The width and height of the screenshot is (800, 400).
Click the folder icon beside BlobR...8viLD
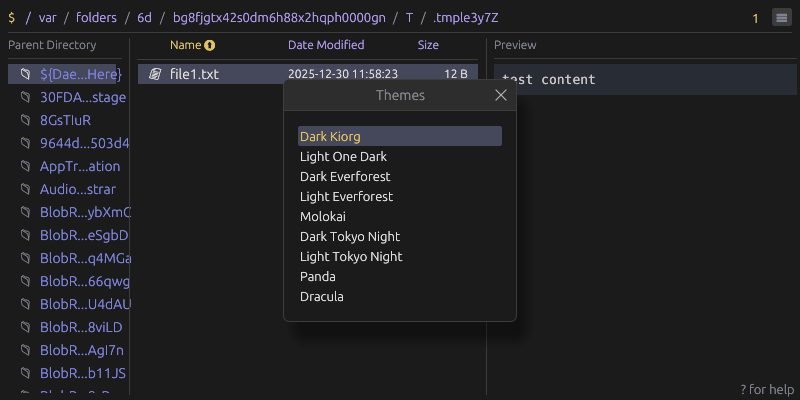pyautogui.click(x=25, y=327)
